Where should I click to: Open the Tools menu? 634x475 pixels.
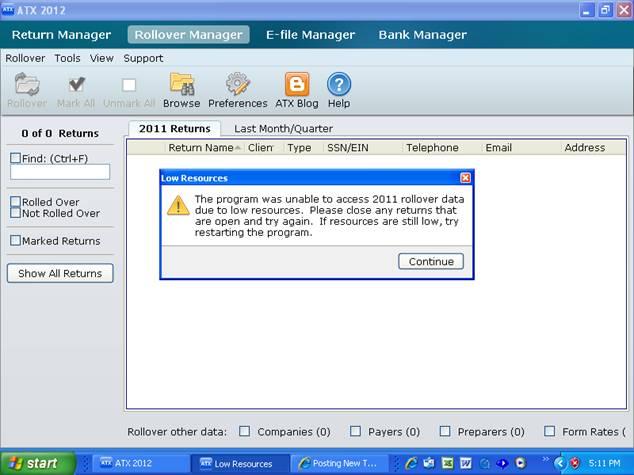(x=68, y=58)
